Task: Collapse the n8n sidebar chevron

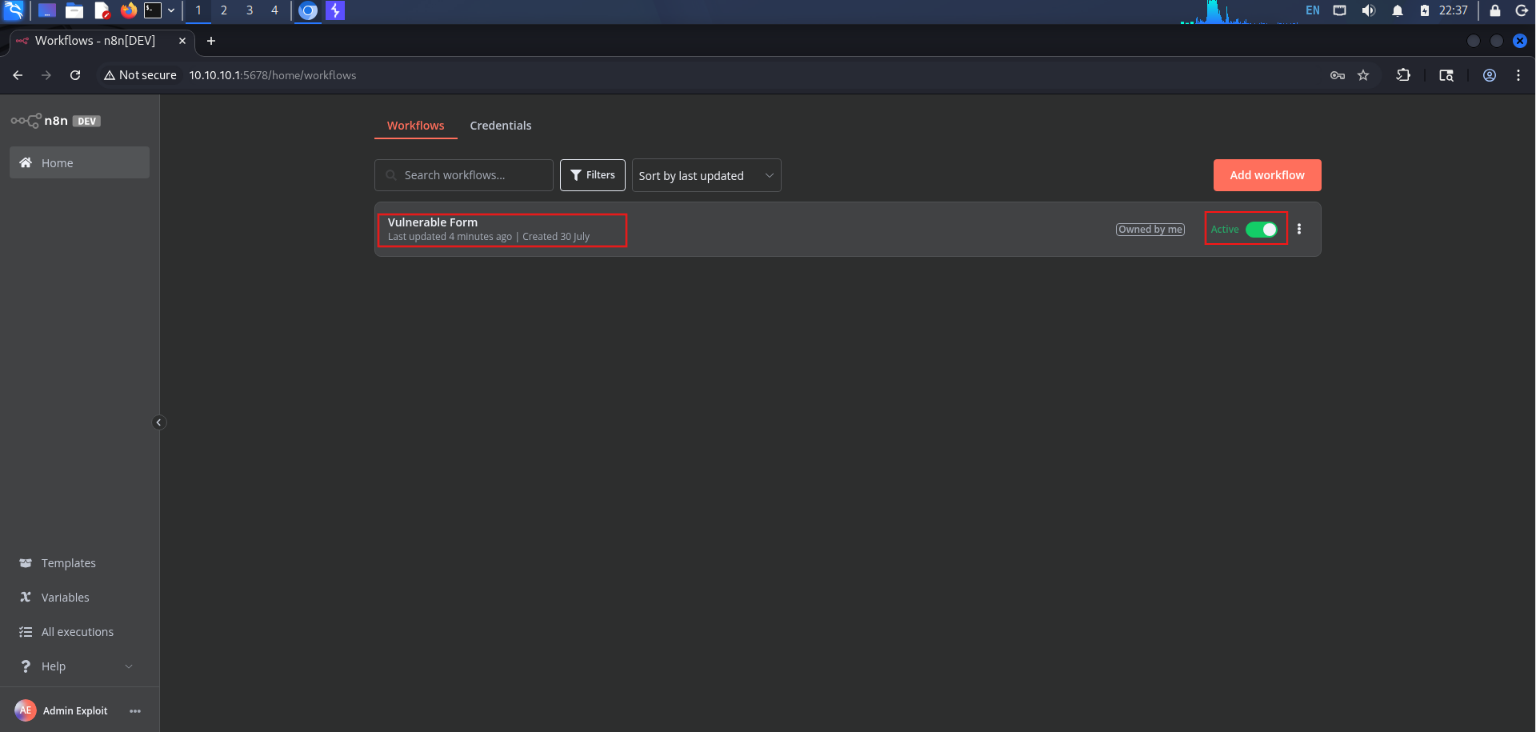Action: [x=158, y=422]
